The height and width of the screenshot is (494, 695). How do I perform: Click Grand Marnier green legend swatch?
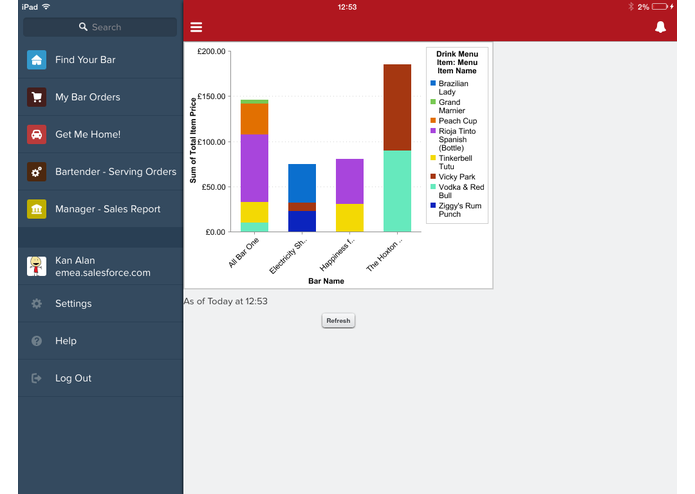click(x=433, y=101)
